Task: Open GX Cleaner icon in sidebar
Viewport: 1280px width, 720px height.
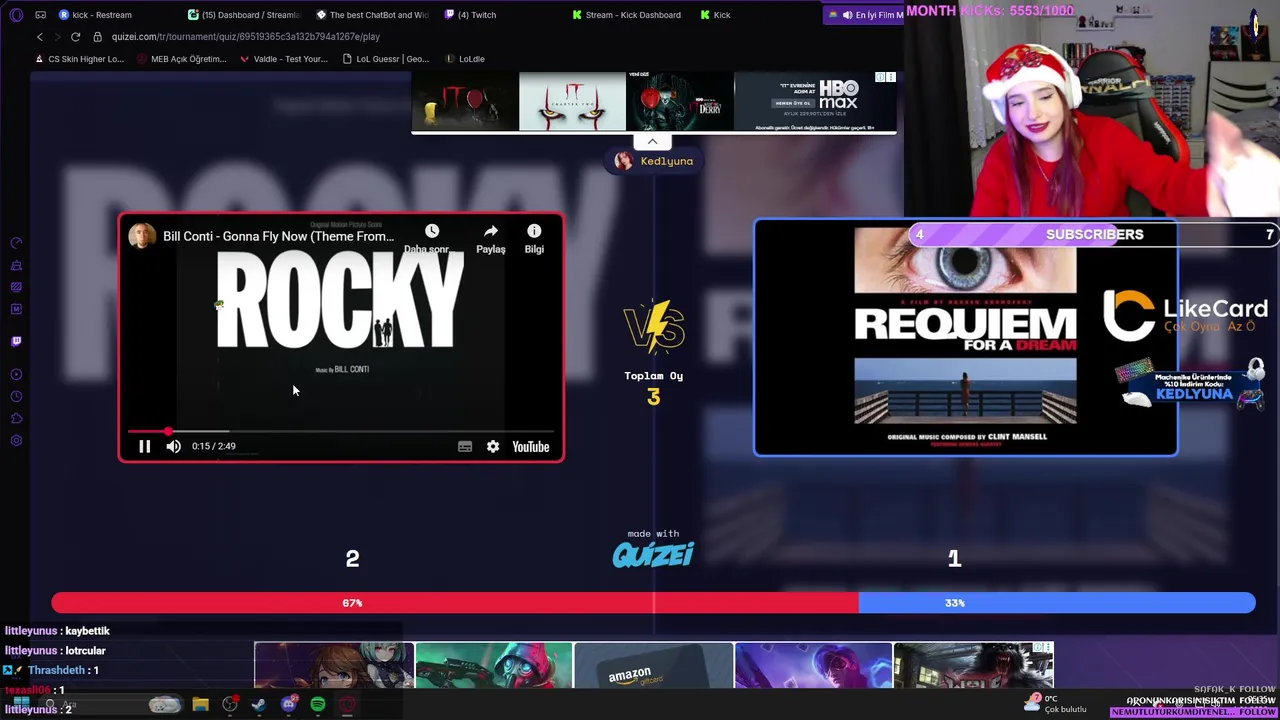Action: [x=16, y=265]
